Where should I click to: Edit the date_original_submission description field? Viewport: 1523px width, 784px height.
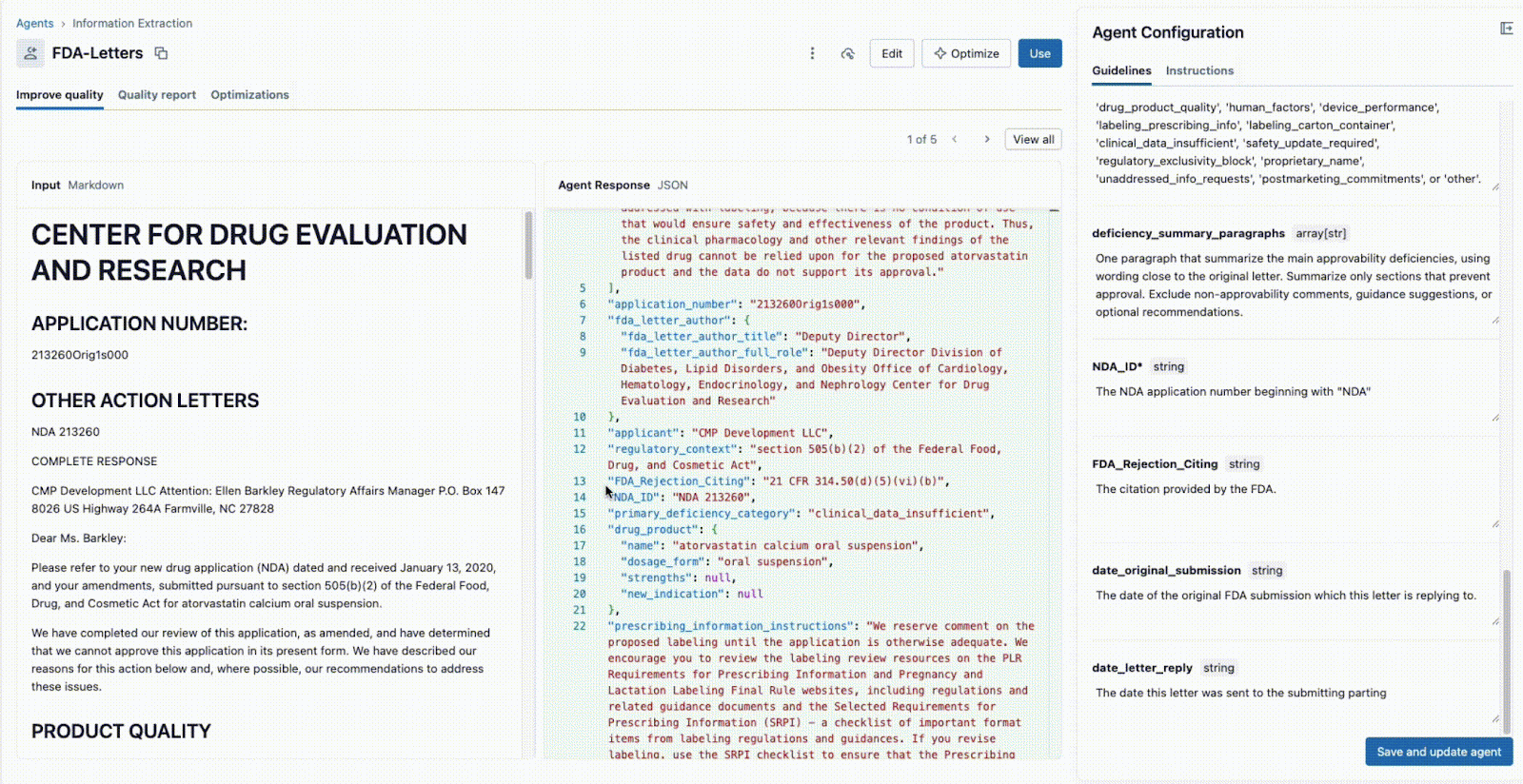coord(1295,606)
